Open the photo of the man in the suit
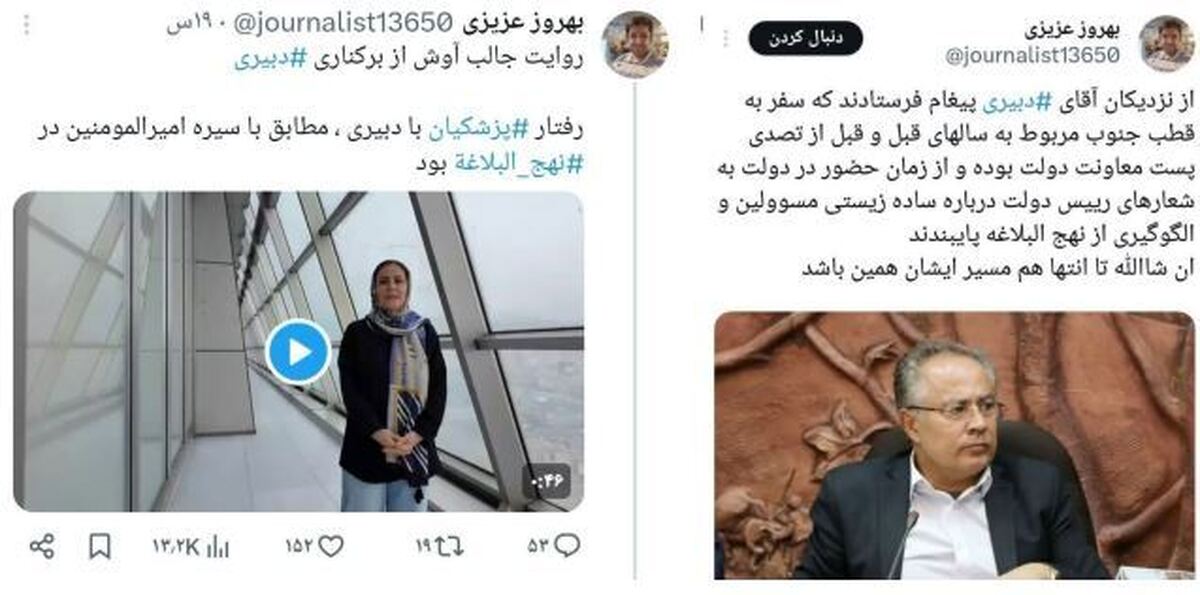This screenshot has height=595, width=1200. point(954,446)
